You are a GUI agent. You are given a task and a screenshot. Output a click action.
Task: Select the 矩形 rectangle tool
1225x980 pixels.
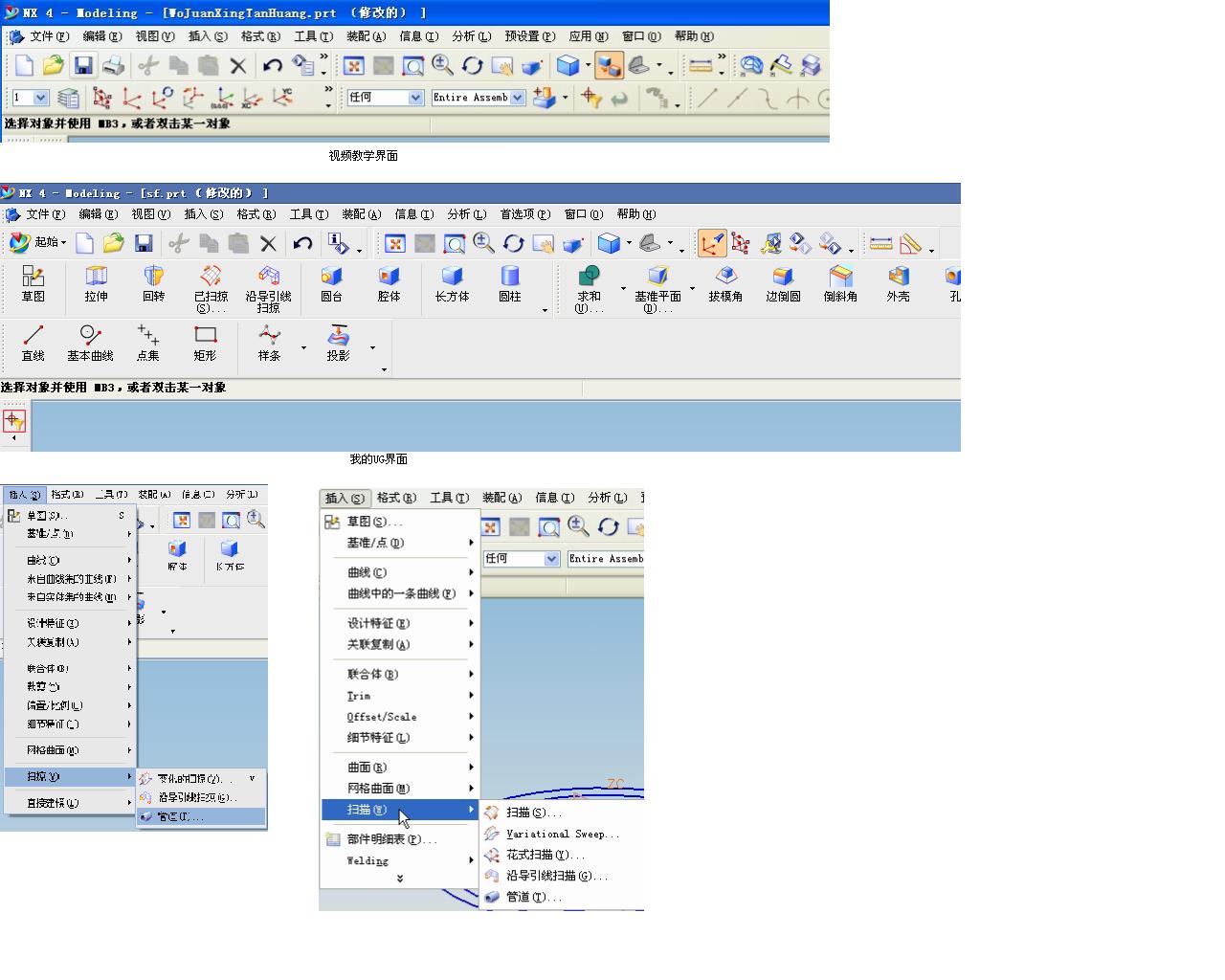click(206, 344)
